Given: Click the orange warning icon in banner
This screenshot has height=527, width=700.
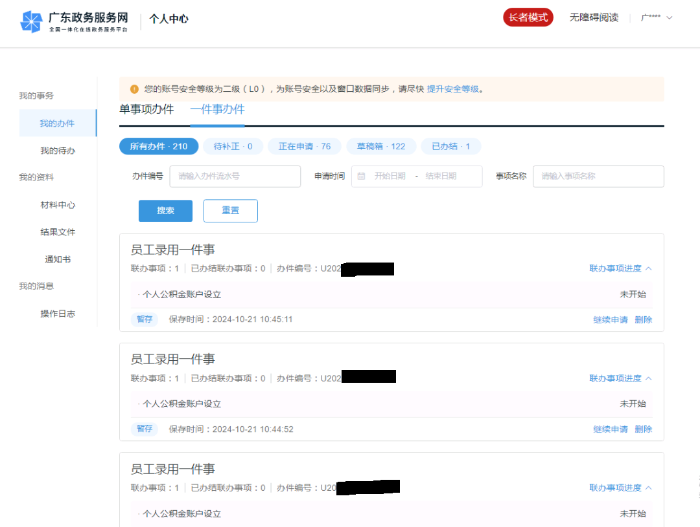Looking at the screenshot, I should 134,89.
